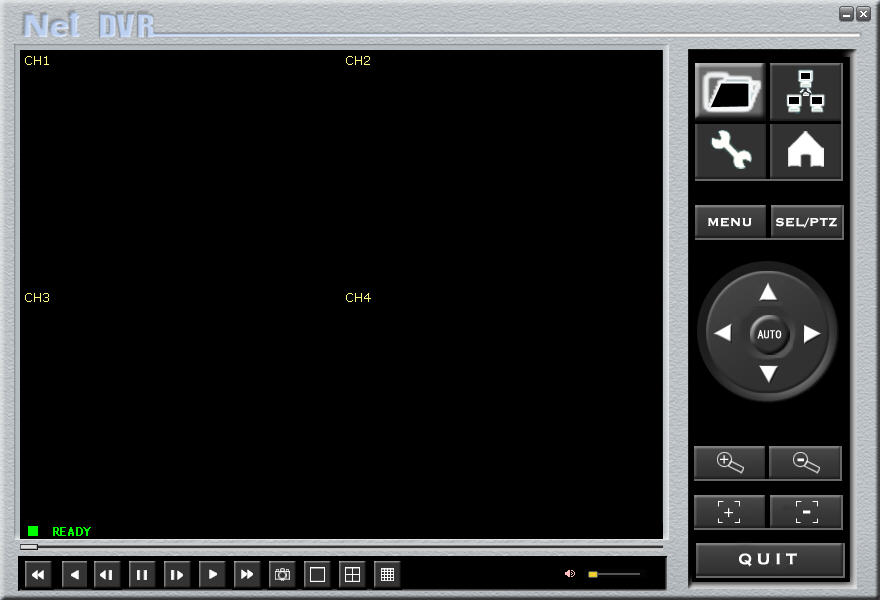Image resolution: width=880 pixels, height=600 pixels.
Task: Pan camera right with PTZ right arrow
Action: click(x=812, y=333)
